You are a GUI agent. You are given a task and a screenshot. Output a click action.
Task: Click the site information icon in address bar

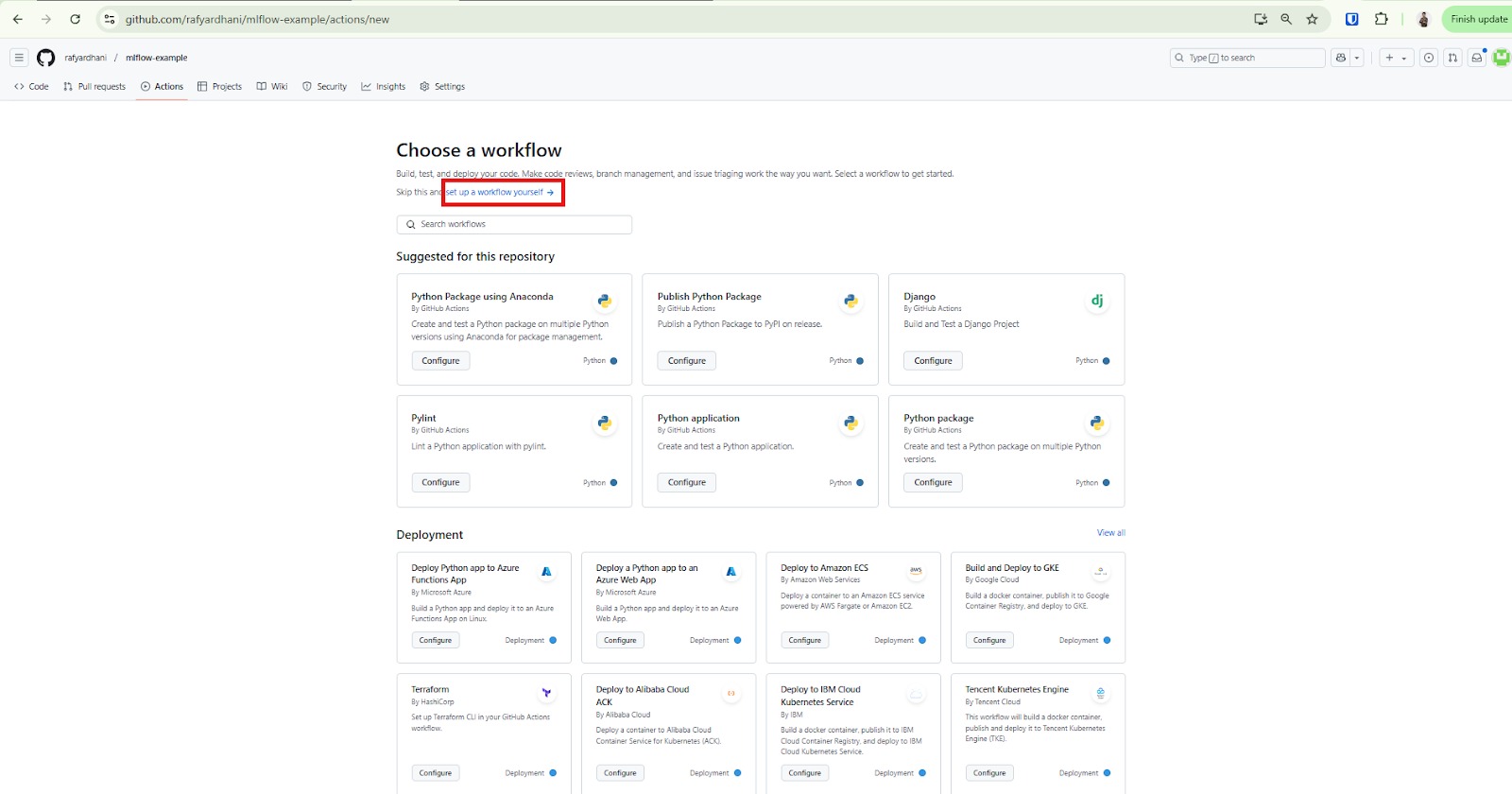tap(110, 19)
